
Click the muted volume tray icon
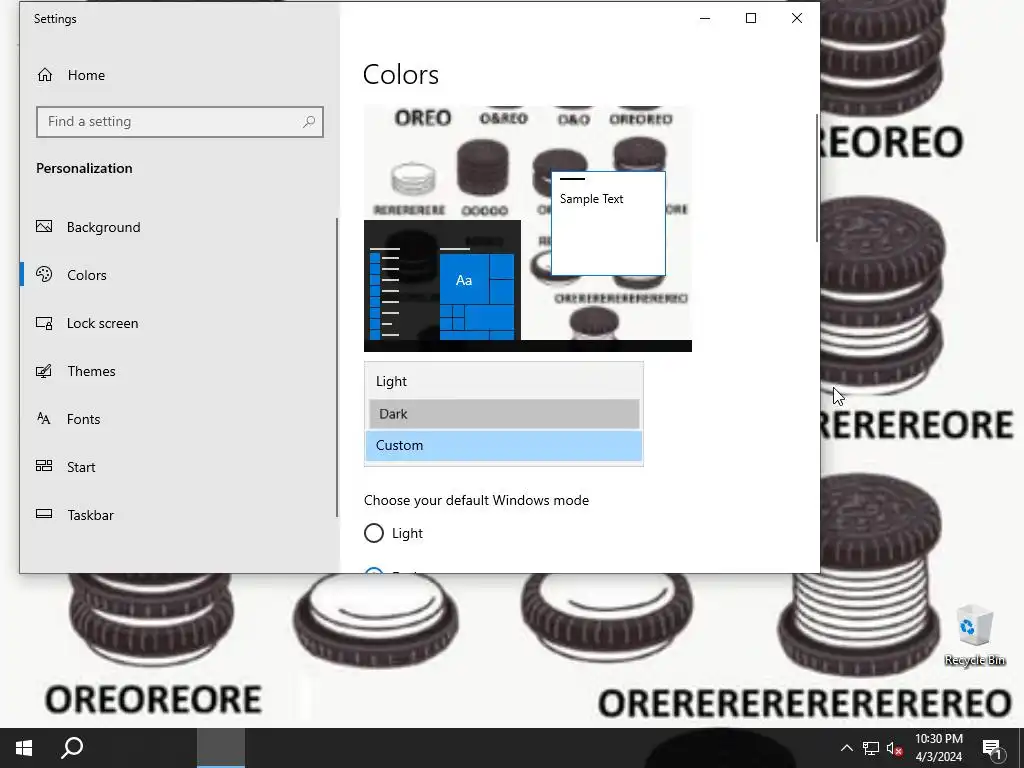click(x=895, y=748)
